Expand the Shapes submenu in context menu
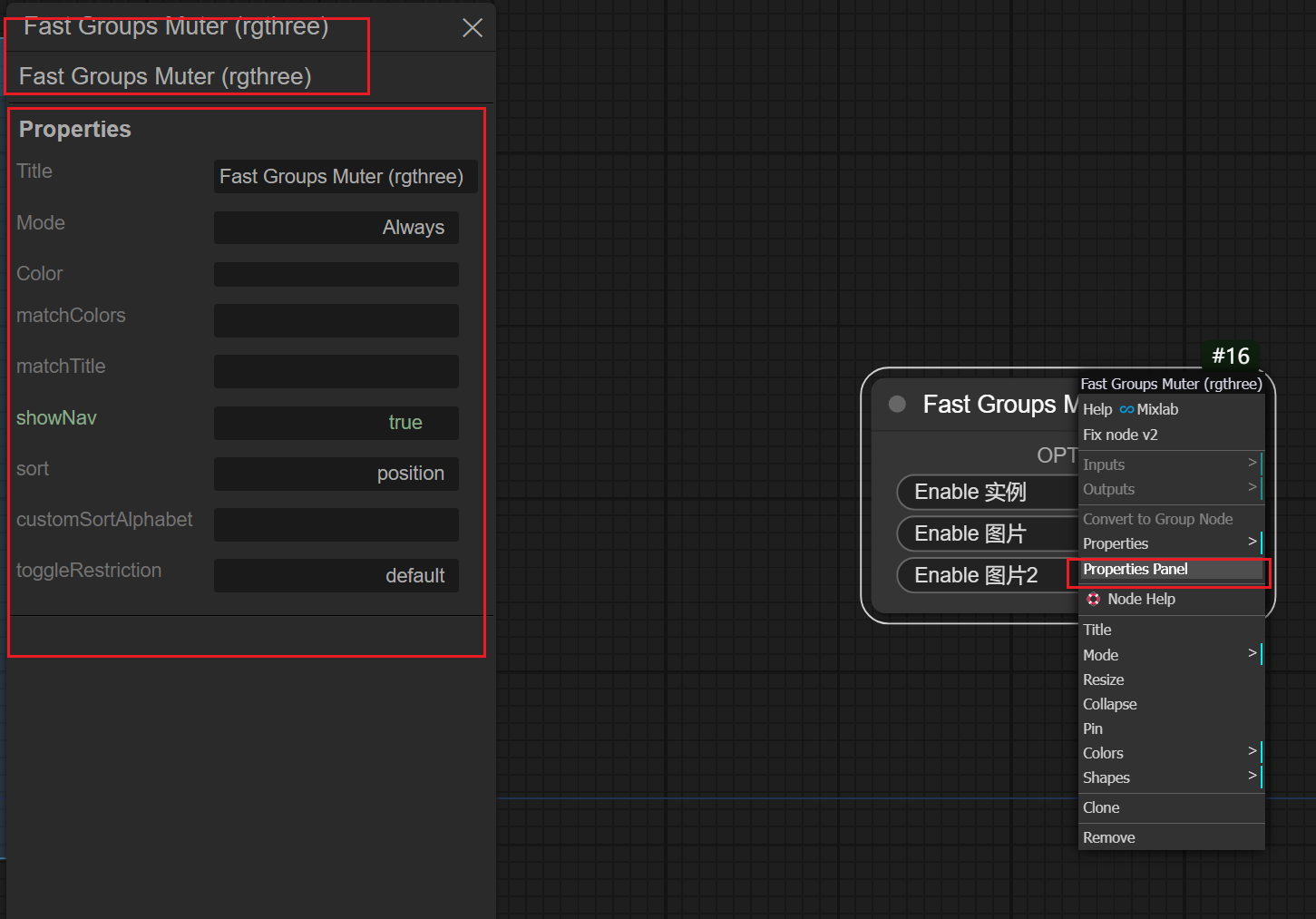Screen dimensions: 1316x919 tap(1170, 777)
